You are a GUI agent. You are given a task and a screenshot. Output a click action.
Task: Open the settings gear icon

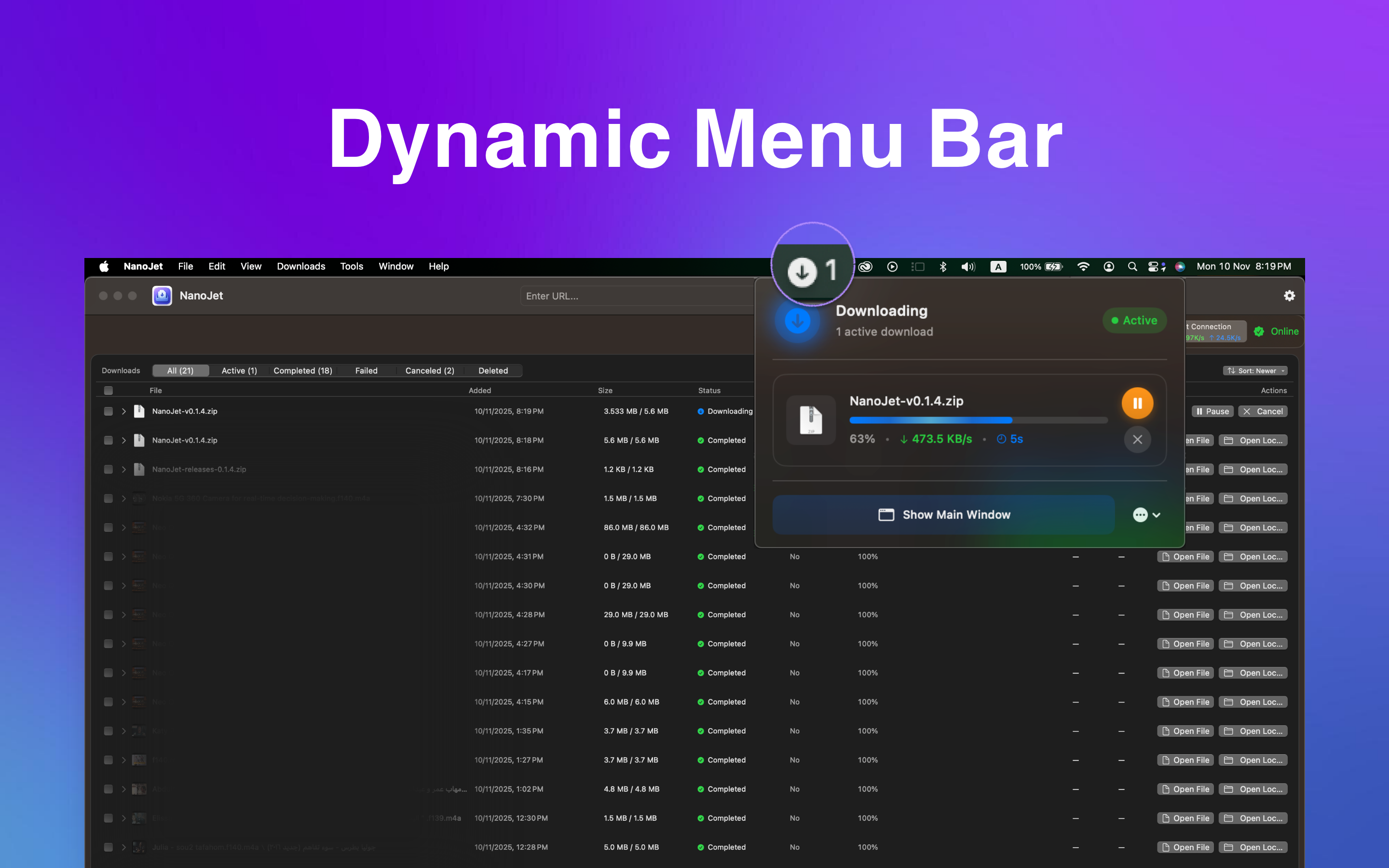tap(1289, 296)
